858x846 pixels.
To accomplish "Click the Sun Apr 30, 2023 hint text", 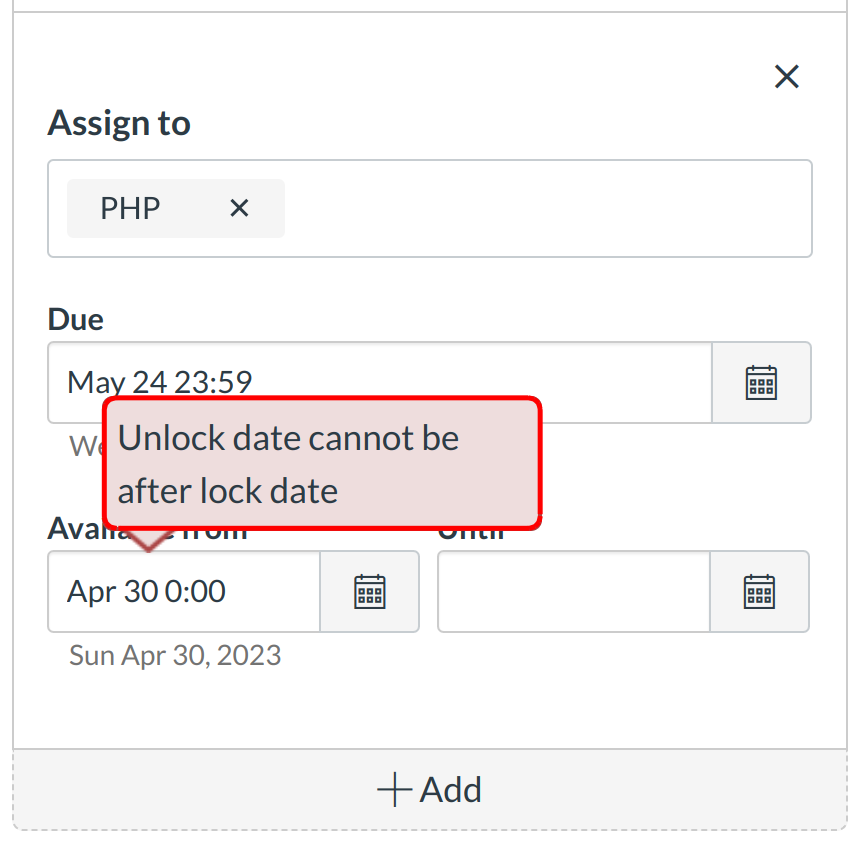I will click(x=175, y=656).
